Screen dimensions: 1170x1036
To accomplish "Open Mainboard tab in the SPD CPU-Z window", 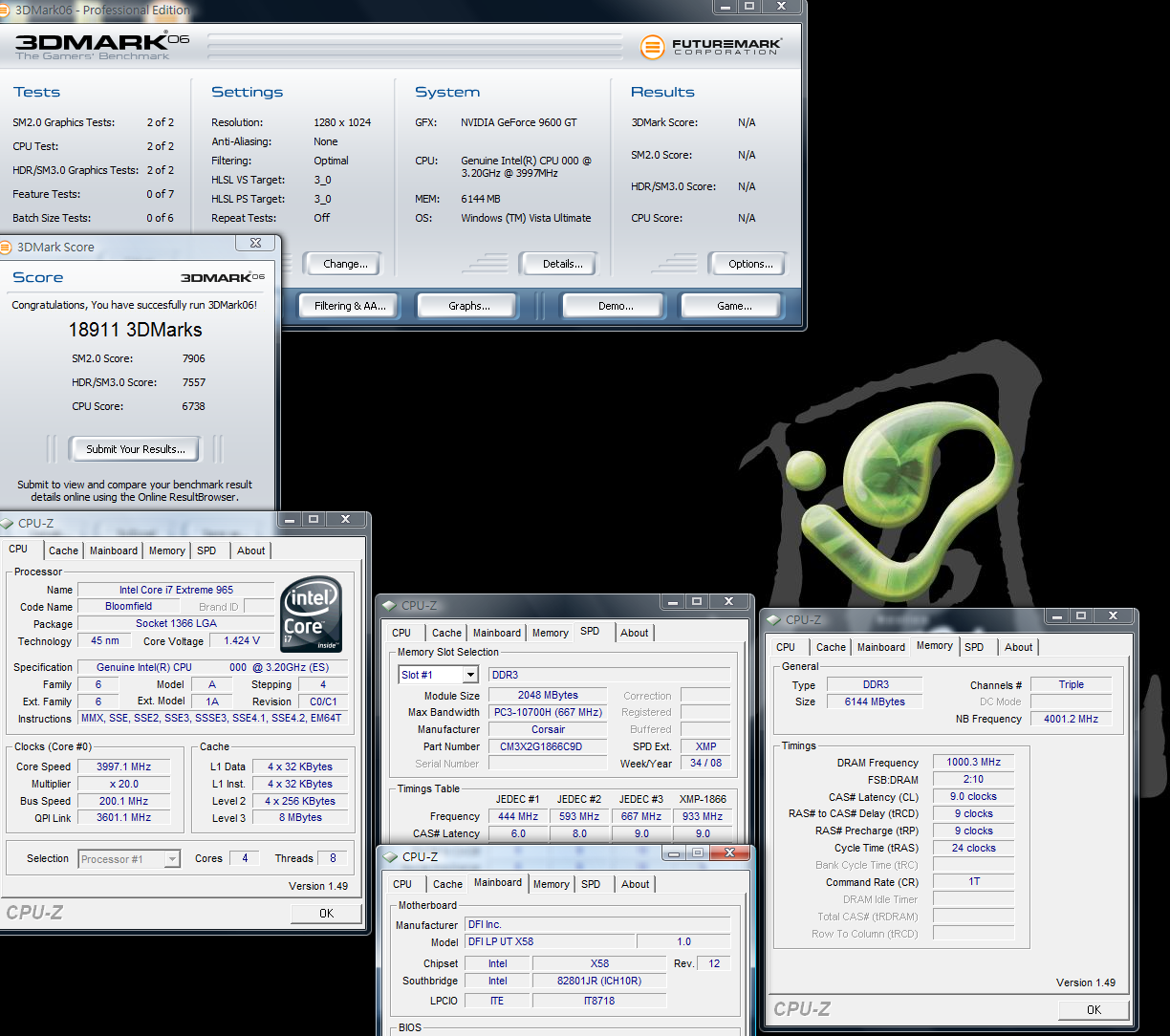I will [x=497, y=633].
